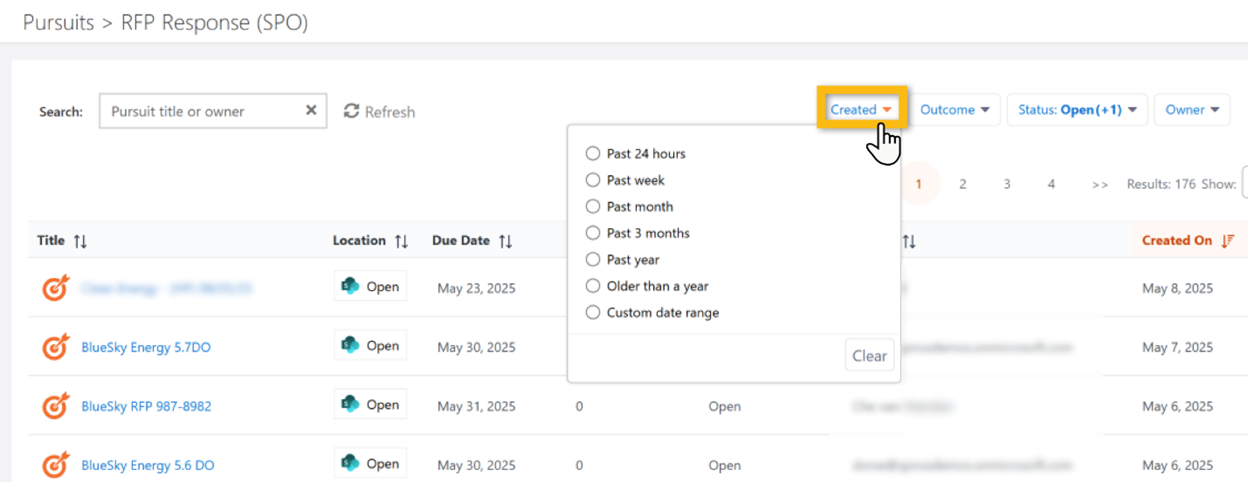Screen dimensions: 1248x482
Task: Sort by Location column arrows icon
Action: point(401,241)
